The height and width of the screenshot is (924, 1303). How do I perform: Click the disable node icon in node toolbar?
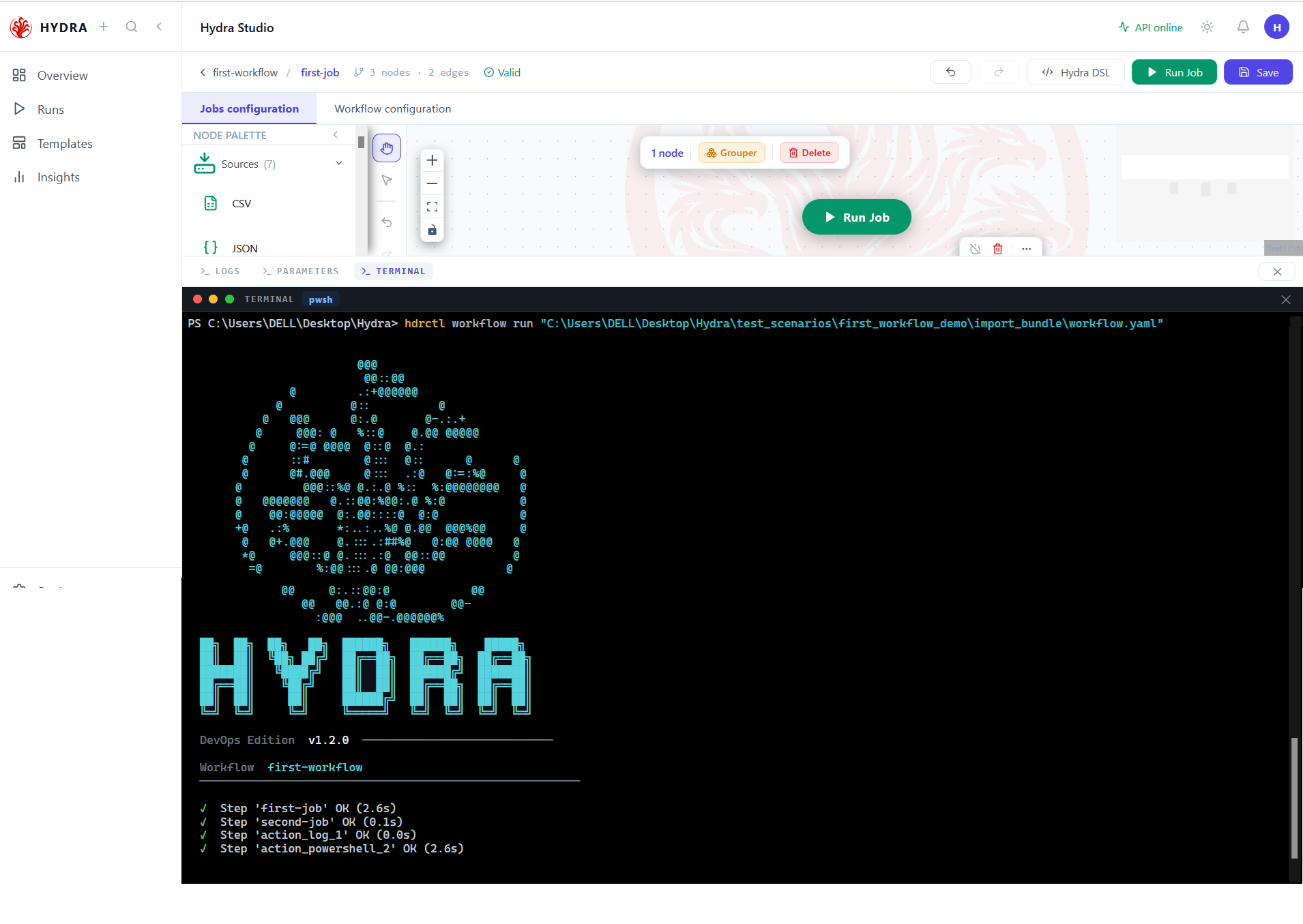point(976,249)
